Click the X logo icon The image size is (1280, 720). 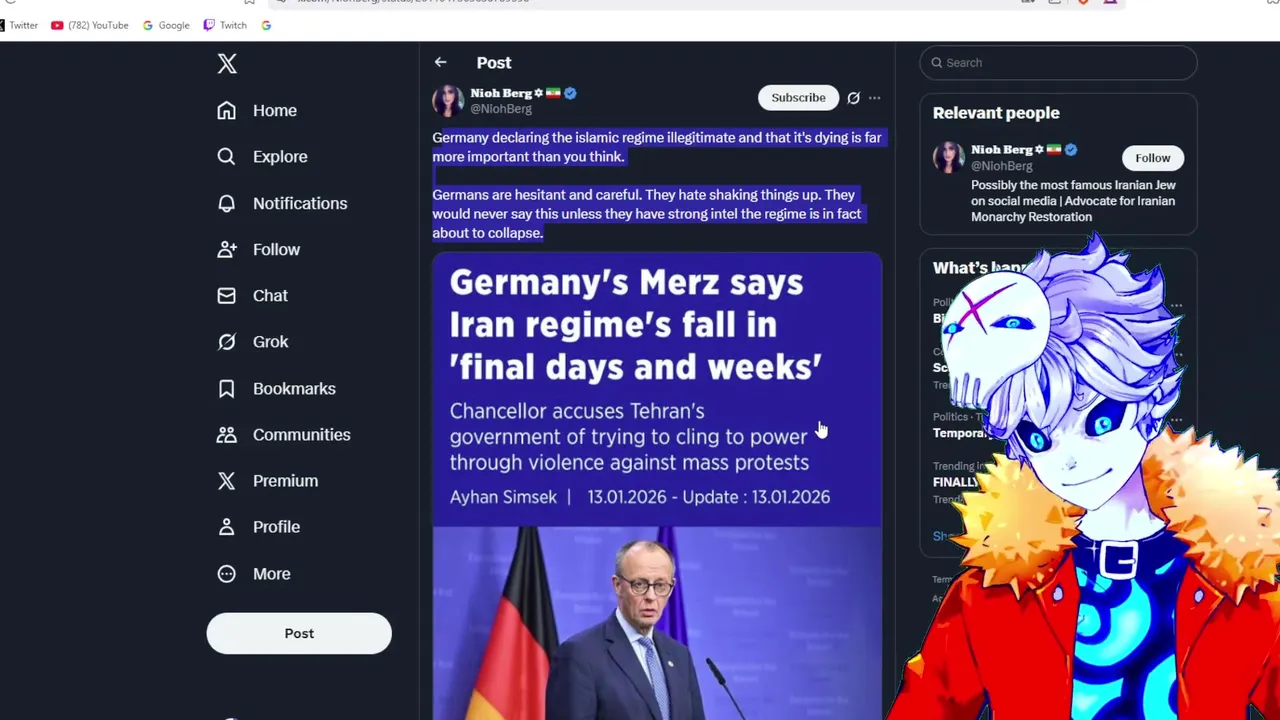coord(227,64)
